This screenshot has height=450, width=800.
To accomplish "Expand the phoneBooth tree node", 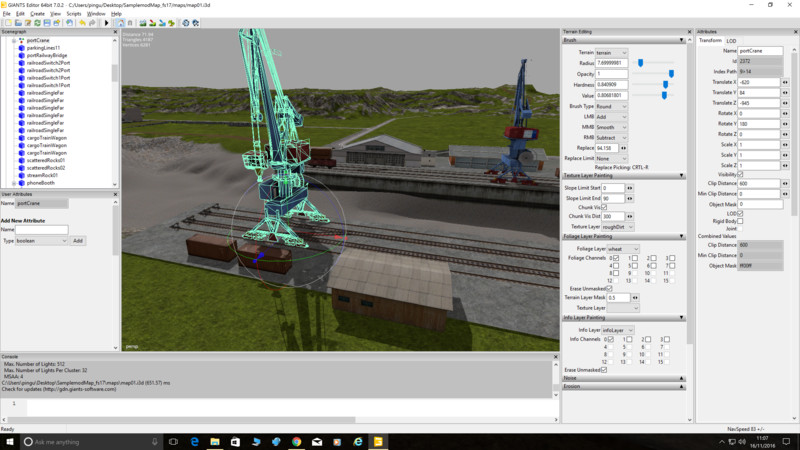I will click(14, 183).
